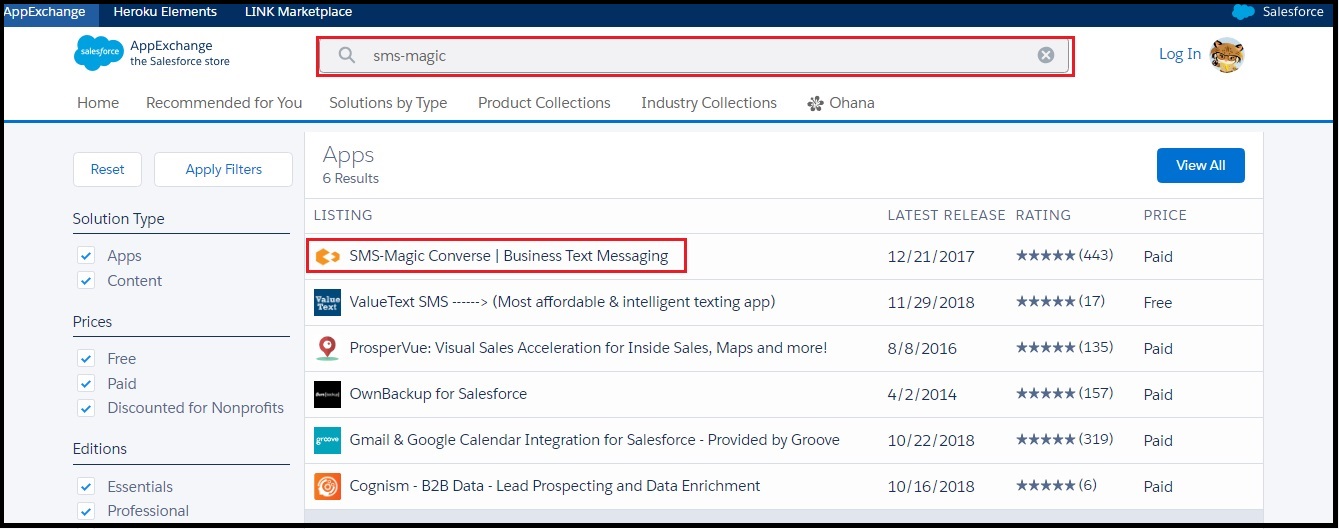Switch to the Heroku Elements tab
This screenshot has height=529, width=1339.
165,12
